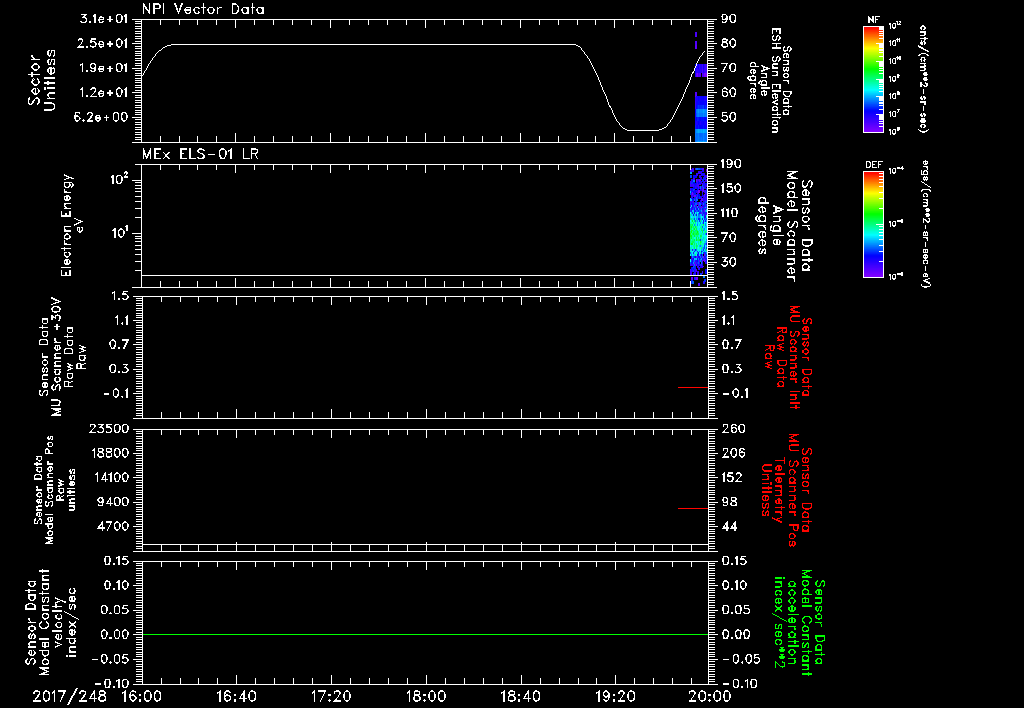
Task: Click the red 'MU Scanner Pos Telemetry' label
Action: point(786,490)
